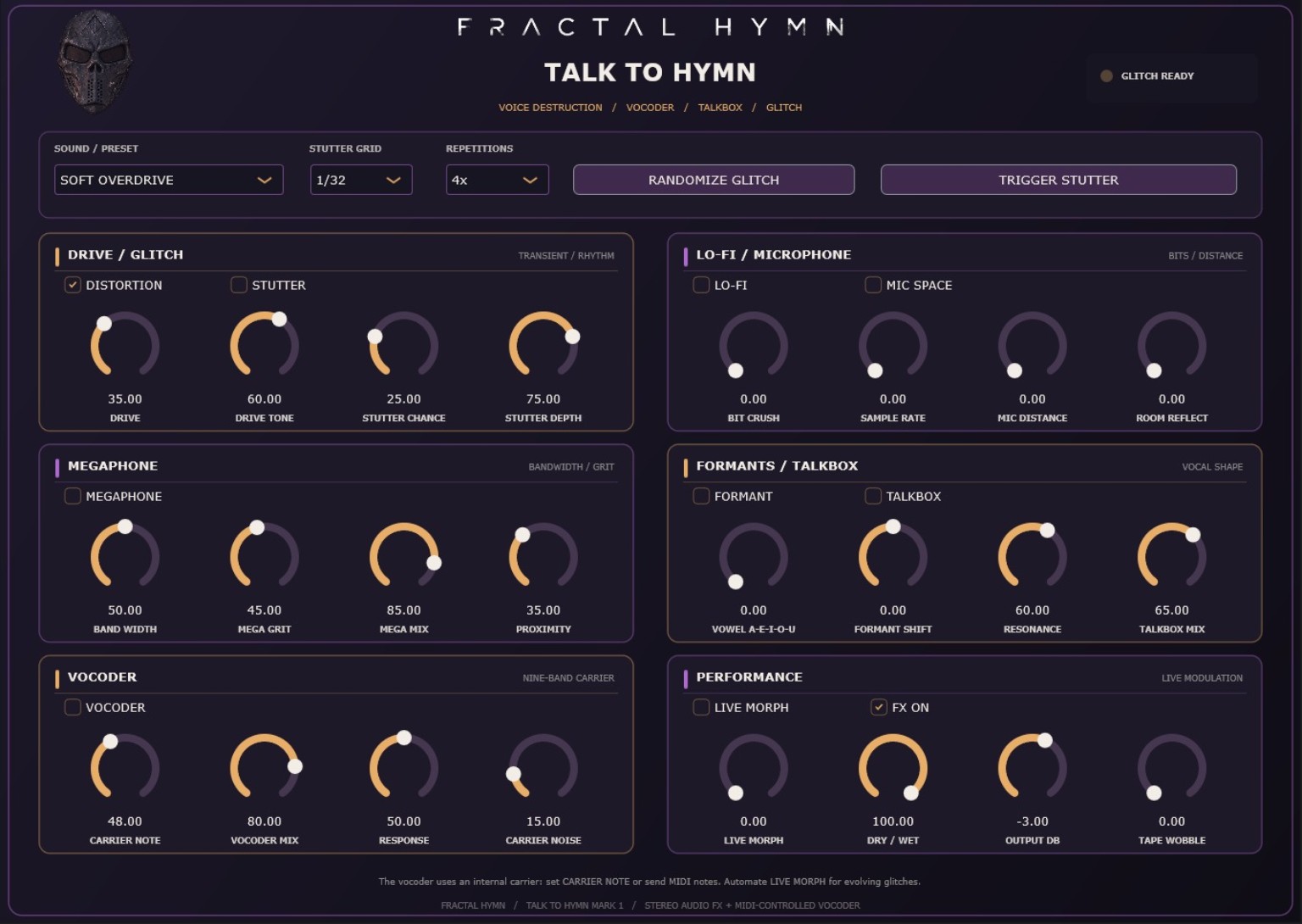Click the Drive knob
Viewport: 1302px width, 924px height.
pos(125,345)
